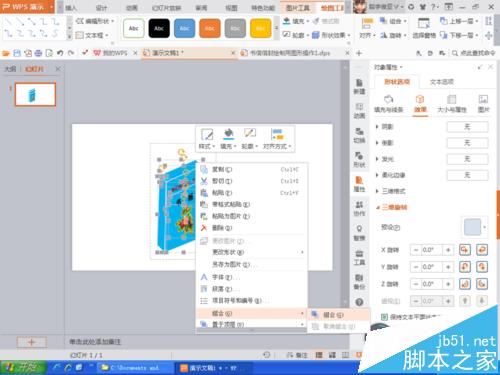Choose 字体 (Font) from the context menu
Screen dimensions: 500x375
coord(252,277)
